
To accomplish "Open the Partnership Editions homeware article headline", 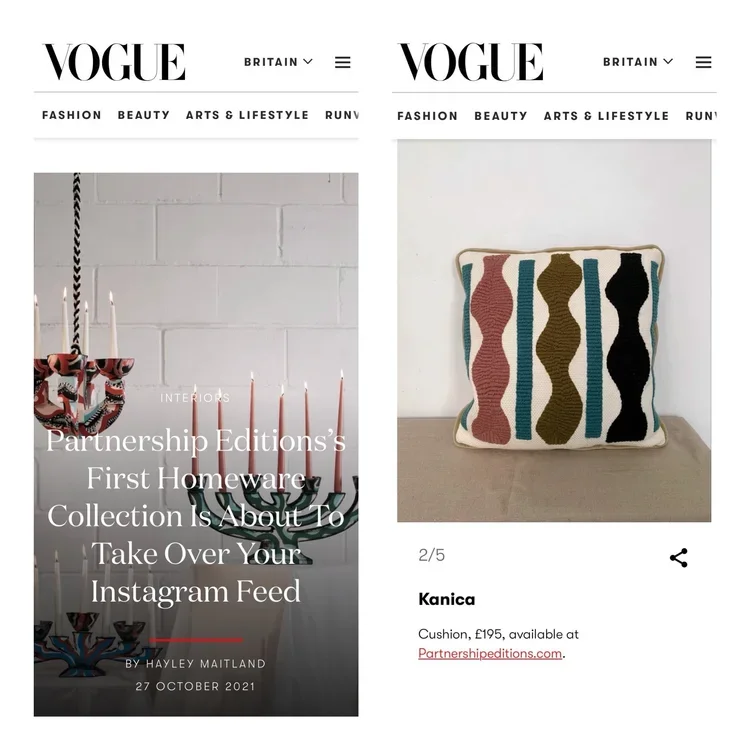I will click(196, 516).
